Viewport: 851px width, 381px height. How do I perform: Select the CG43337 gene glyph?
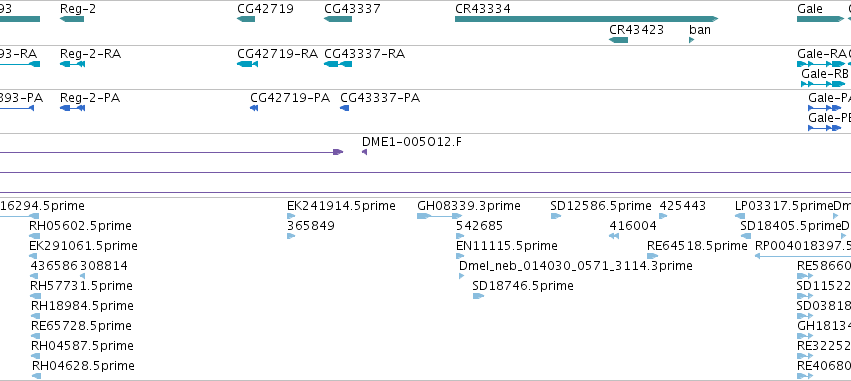point(338,19)
